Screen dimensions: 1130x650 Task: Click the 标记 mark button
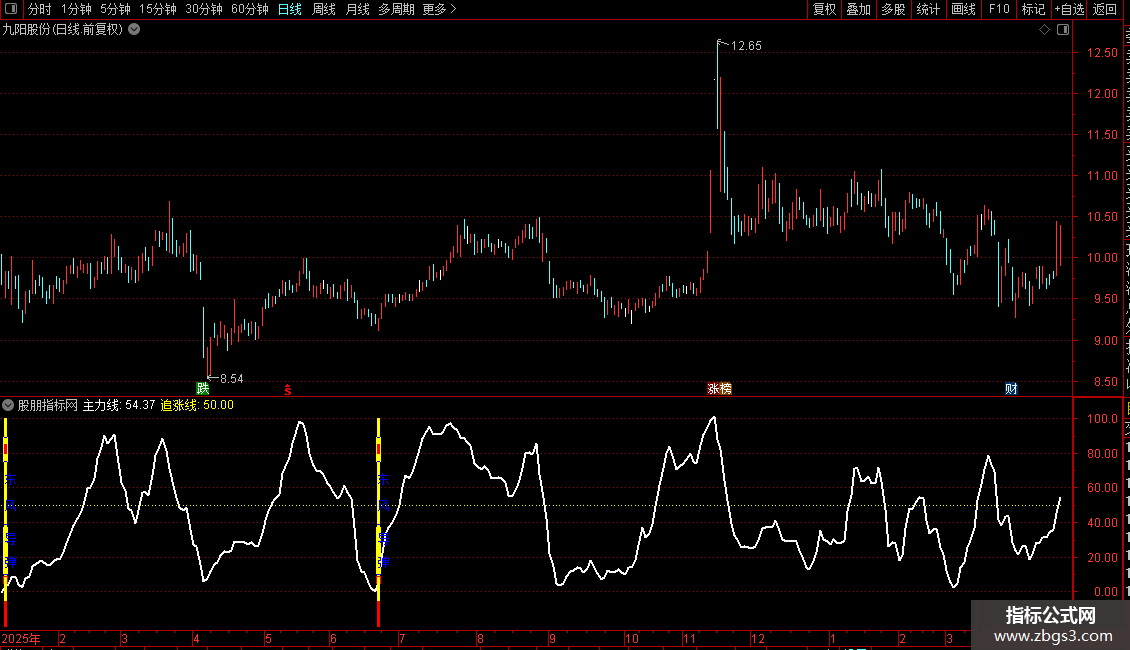[1033, 9]
